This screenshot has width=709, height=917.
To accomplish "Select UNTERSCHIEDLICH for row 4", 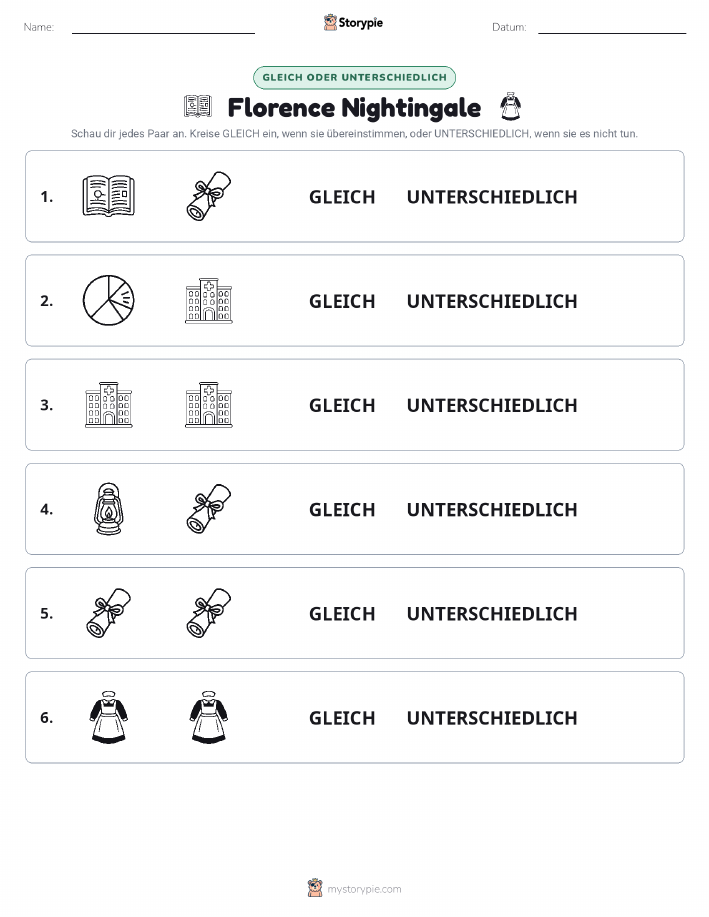I will [x=492, y=509].
